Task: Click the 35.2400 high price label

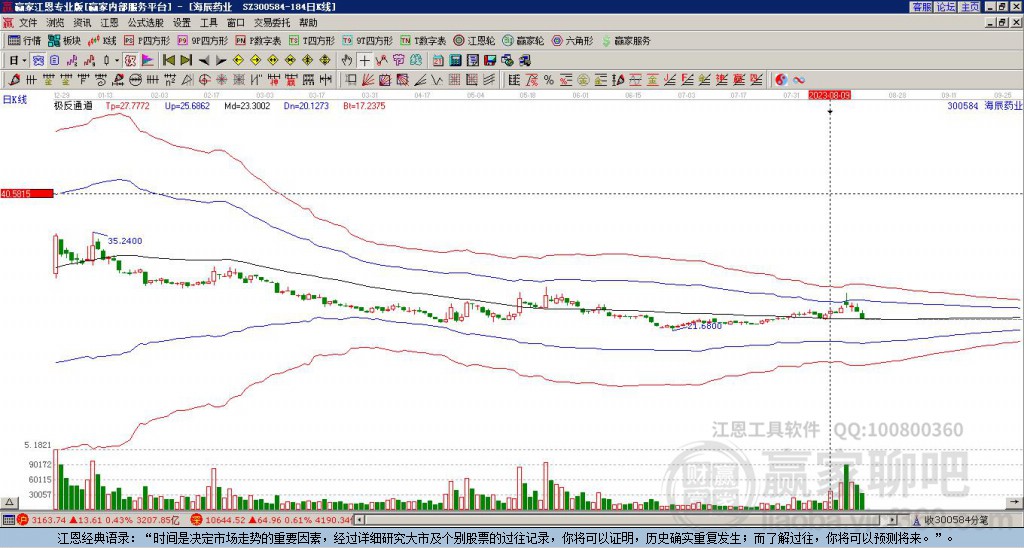Action: tap(125, 241)
